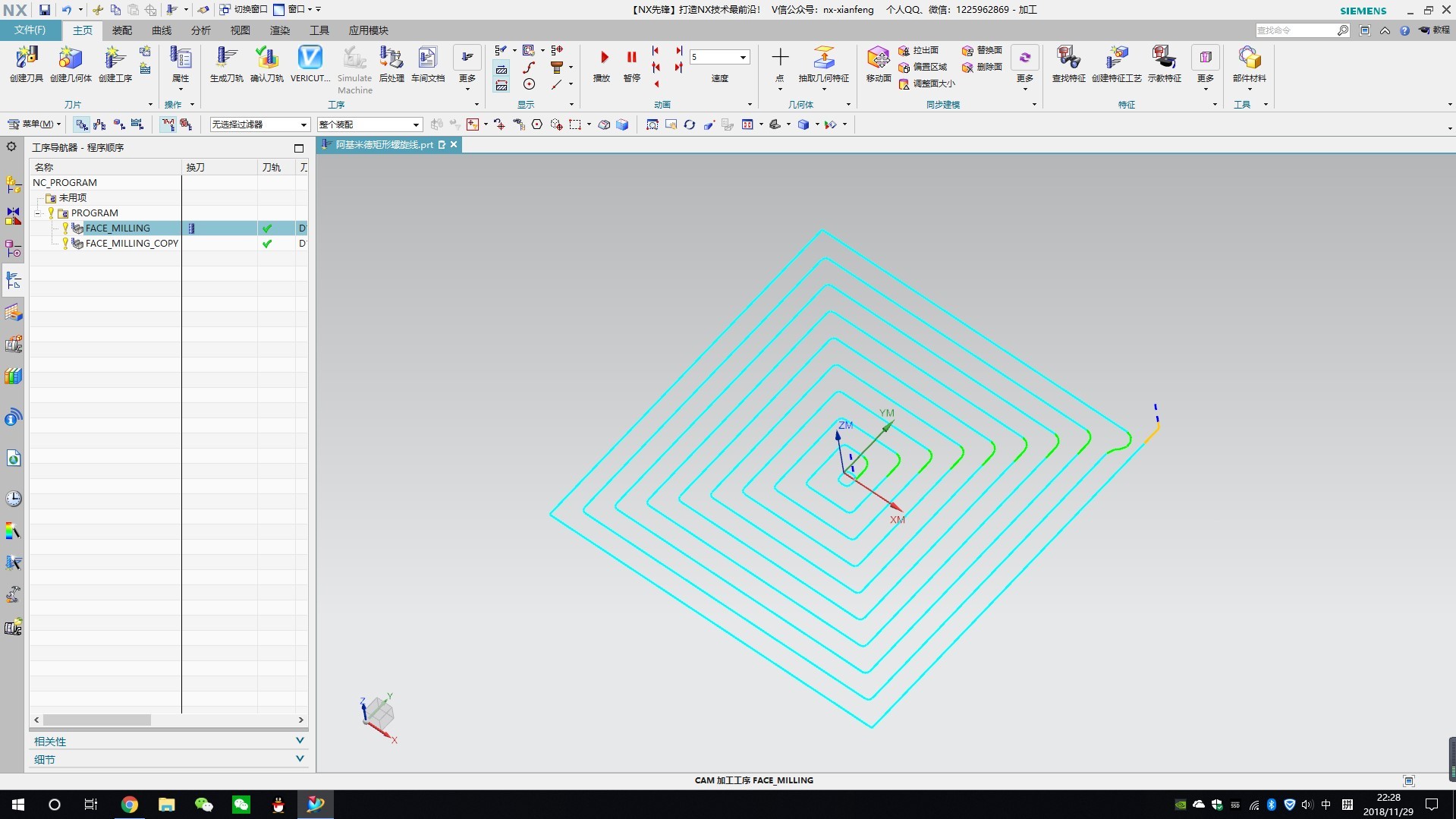This screenshot has height=819, width=1456.
Task: Open navigator settings gear icon
Action: tap(11, 146)
